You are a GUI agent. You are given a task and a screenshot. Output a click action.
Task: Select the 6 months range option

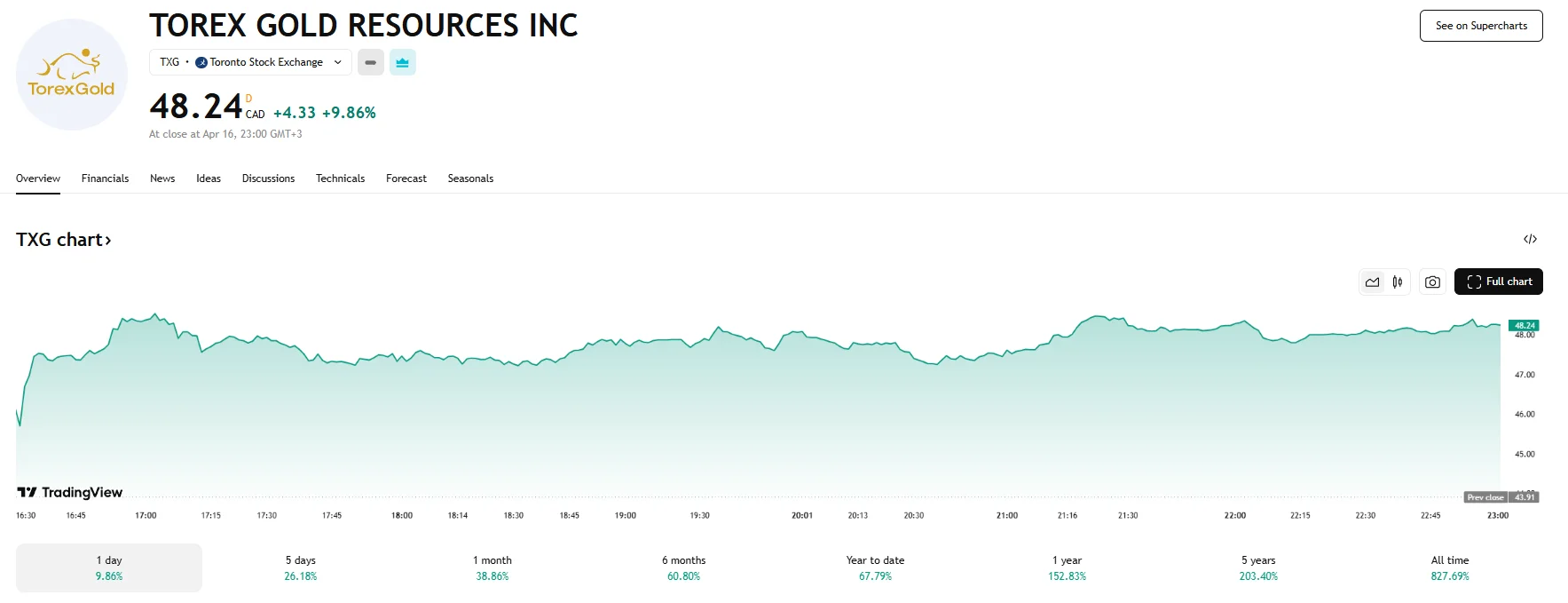[x=683, y=567]
